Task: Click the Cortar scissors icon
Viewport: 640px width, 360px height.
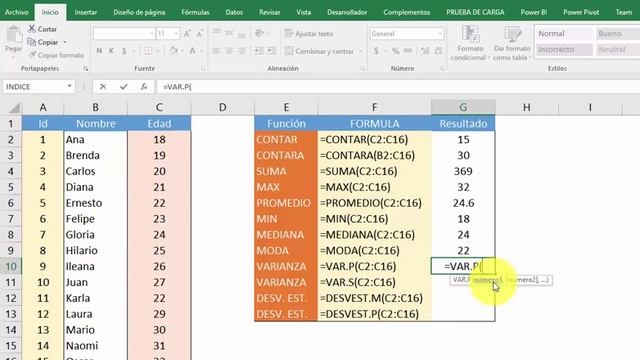Action: point(32,29)
